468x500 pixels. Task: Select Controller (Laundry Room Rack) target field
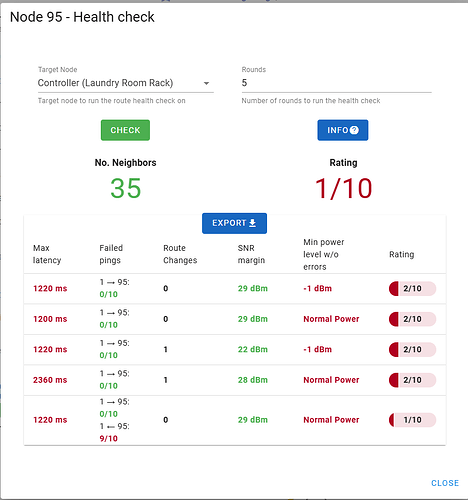pos(125,83)
